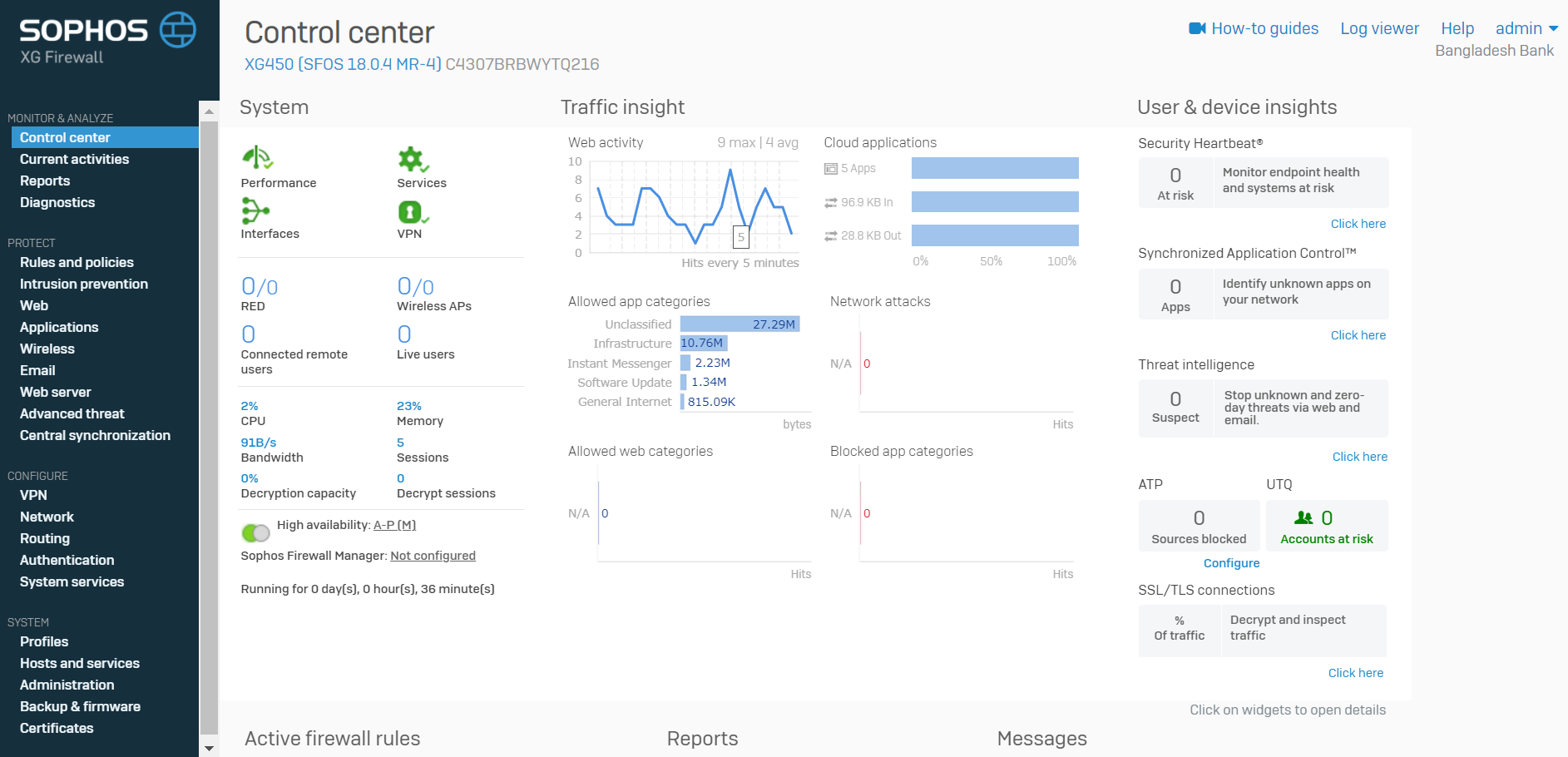Select Routing in sidebar
This screenshot has height=757, width=1568.
tap(45, 538)
